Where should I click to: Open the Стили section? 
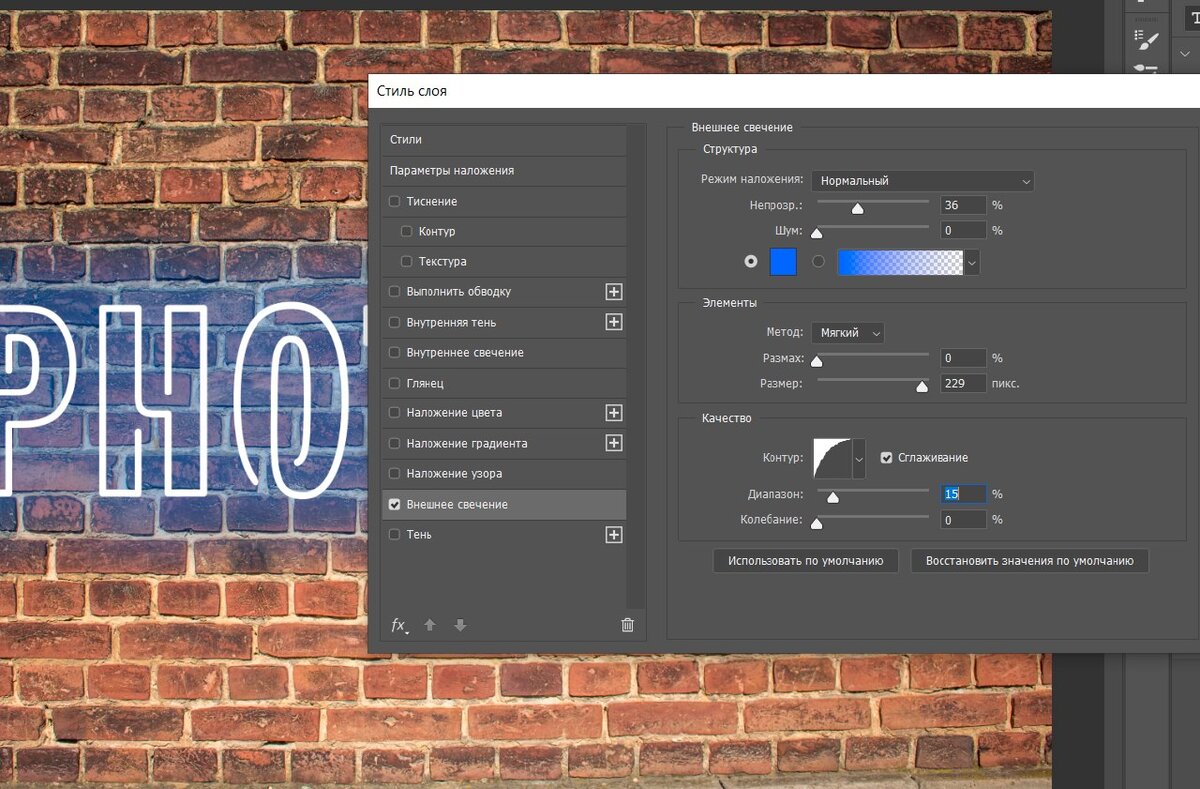(503, 140)
